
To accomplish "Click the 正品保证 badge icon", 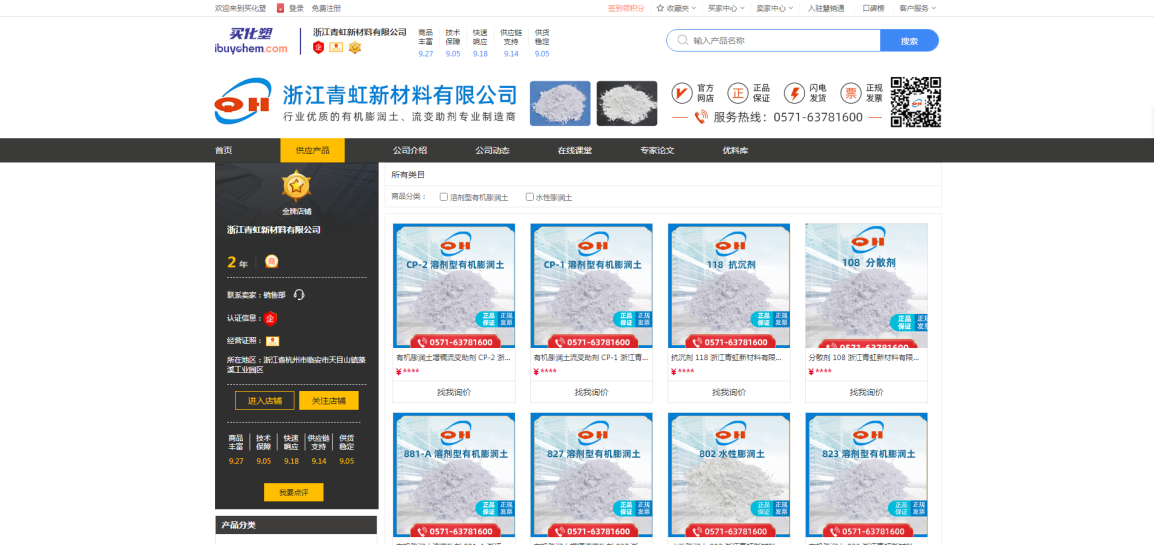I will pos(737,93).
